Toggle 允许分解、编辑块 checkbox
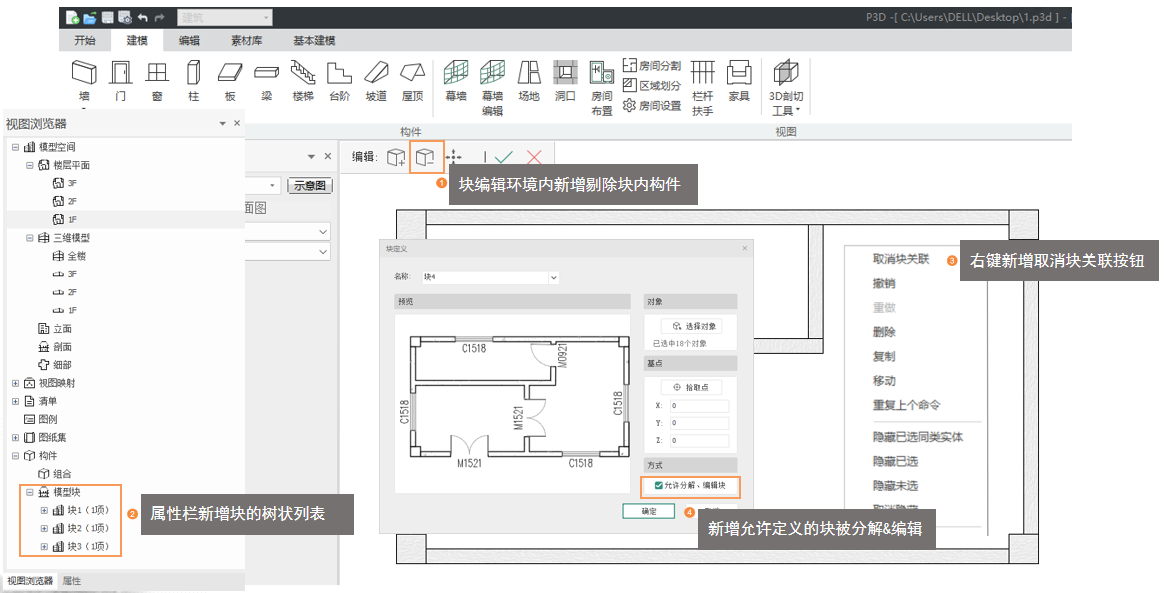The image size is (1164, 593). point(658,486)
